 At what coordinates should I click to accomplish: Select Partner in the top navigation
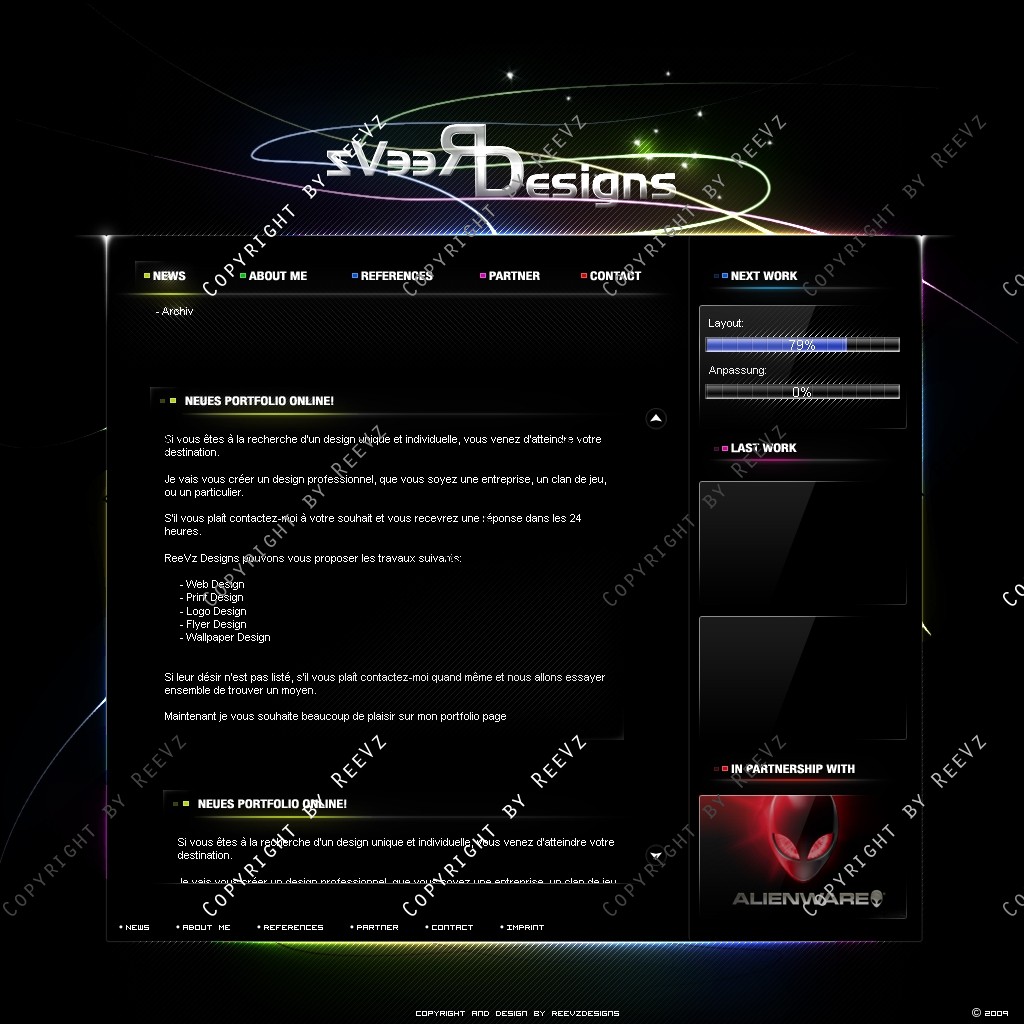point(514,276)
